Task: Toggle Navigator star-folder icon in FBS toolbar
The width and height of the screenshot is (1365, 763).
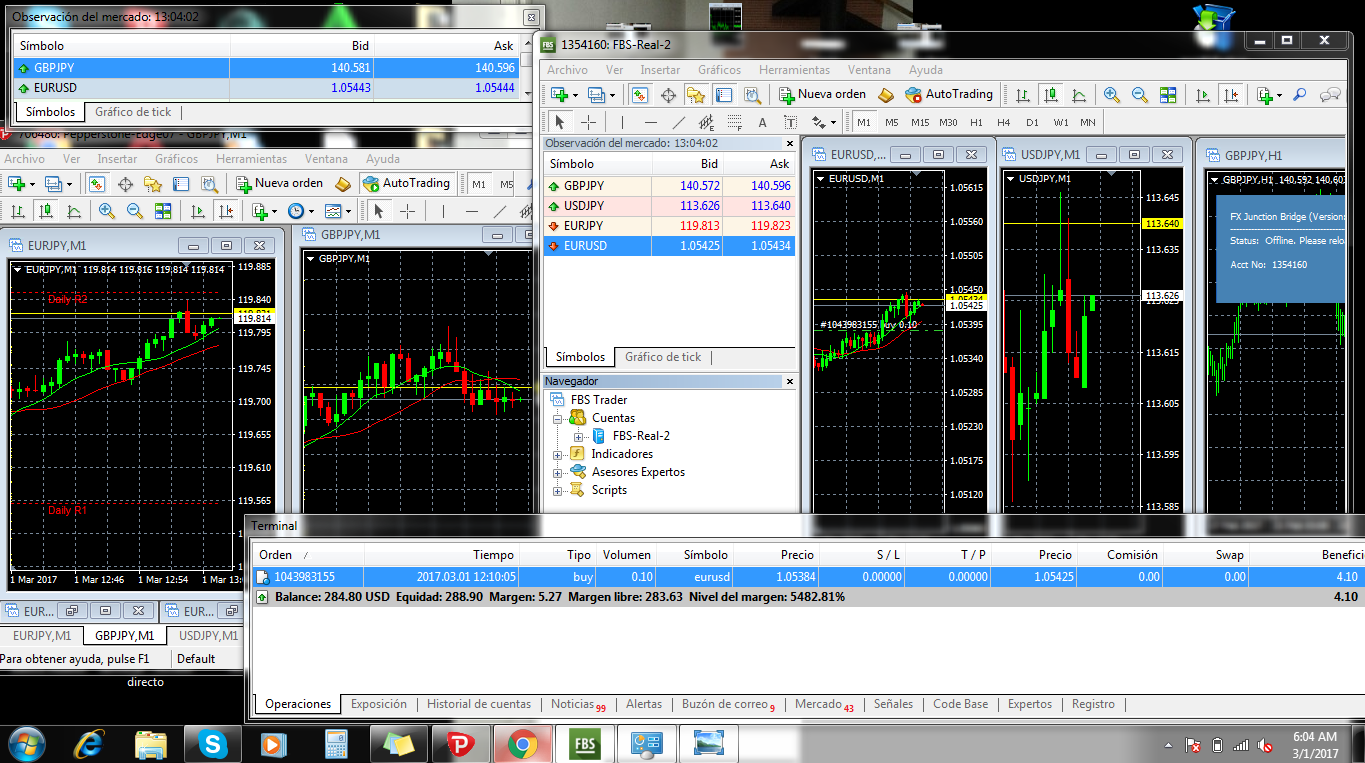Action: [696, 94]
